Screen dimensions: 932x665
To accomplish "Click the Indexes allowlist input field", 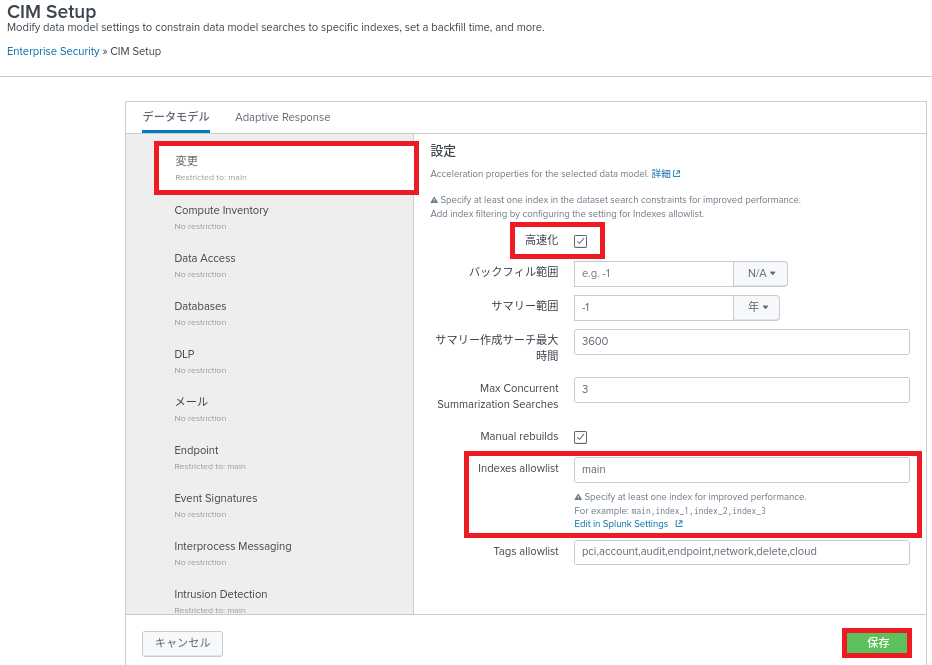I will click(x=741, y=470).
